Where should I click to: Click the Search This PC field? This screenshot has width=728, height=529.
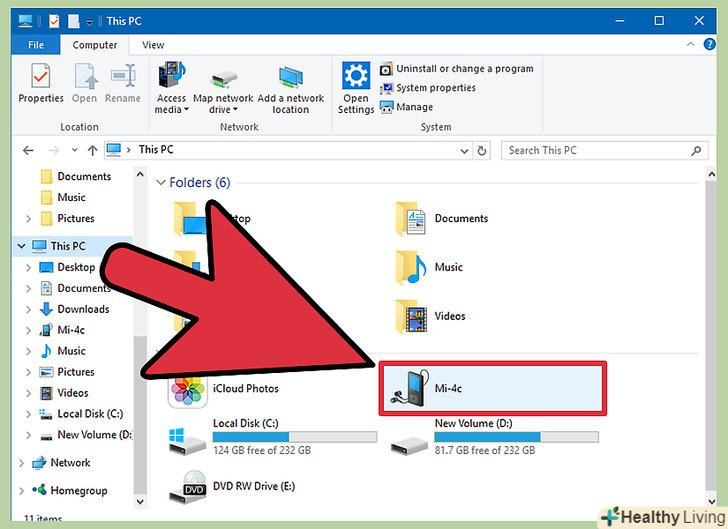coord(604,150)
